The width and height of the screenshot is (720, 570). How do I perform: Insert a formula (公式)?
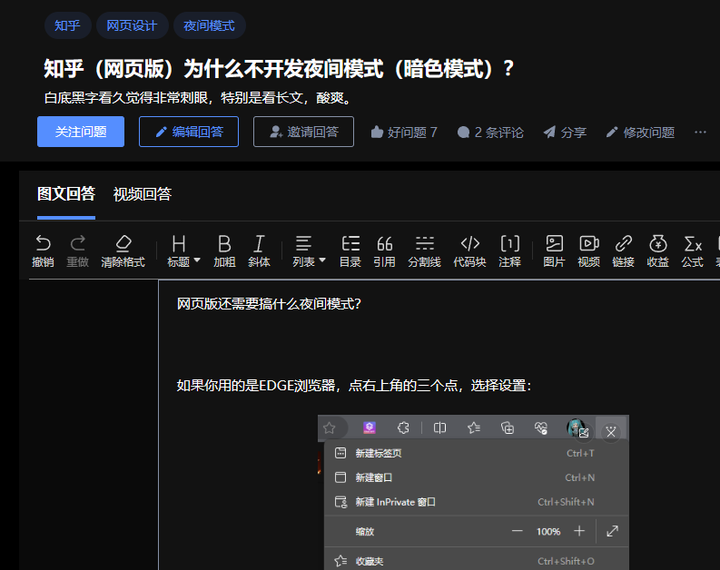point(692,251)
